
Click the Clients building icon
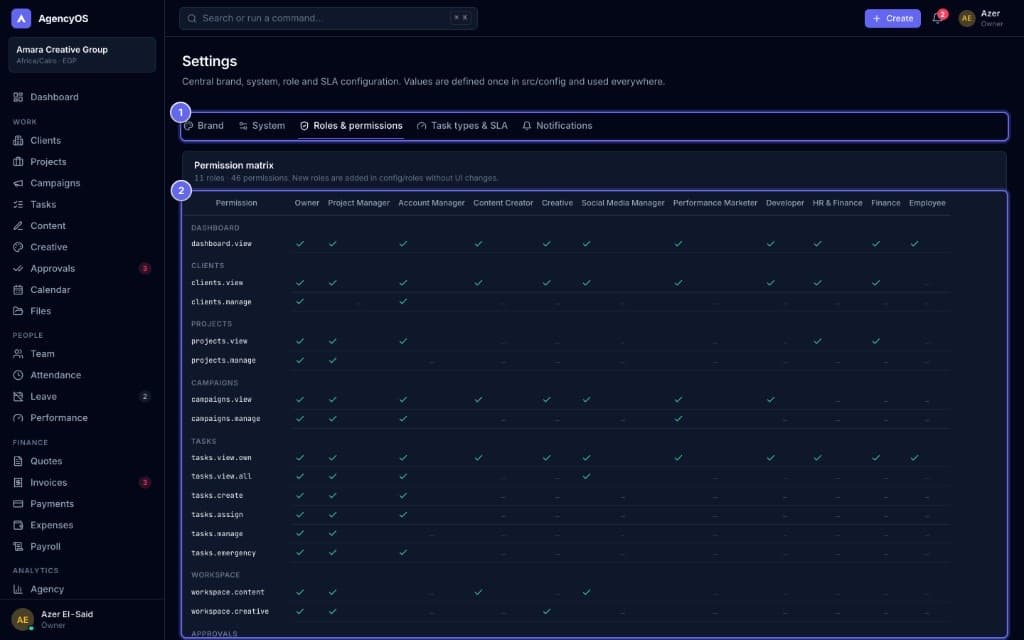[18, 140]
